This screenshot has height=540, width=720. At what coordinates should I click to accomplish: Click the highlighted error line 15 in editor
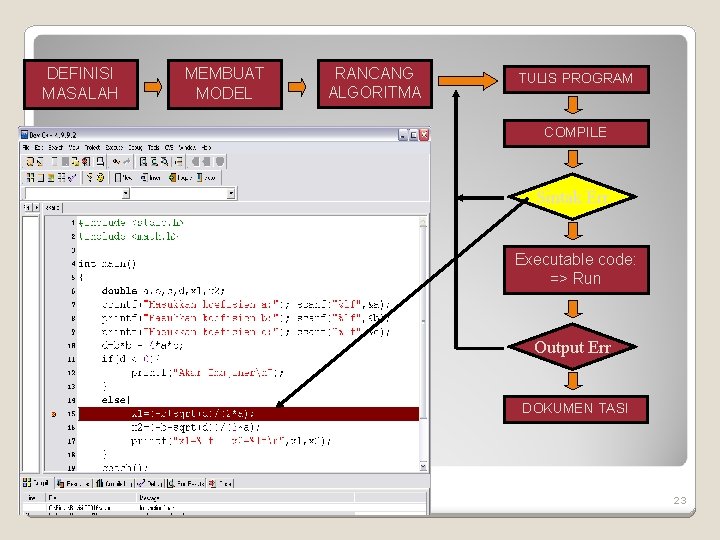pyautogui.click(x=248, y=414)
